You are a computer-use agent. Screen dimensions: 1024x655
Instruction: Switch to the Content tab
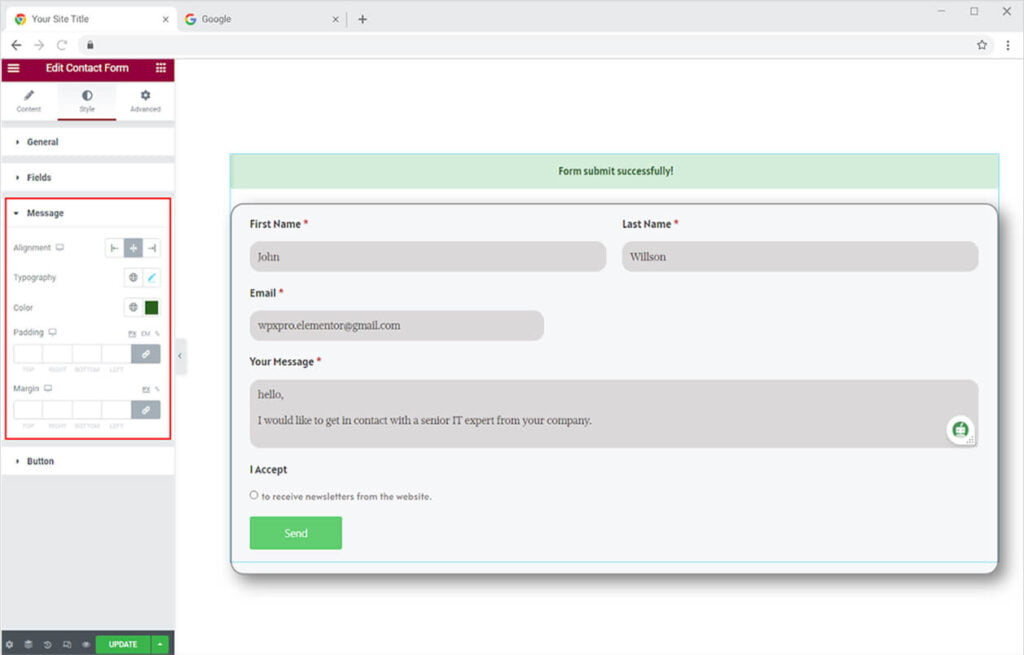point(29,101)
